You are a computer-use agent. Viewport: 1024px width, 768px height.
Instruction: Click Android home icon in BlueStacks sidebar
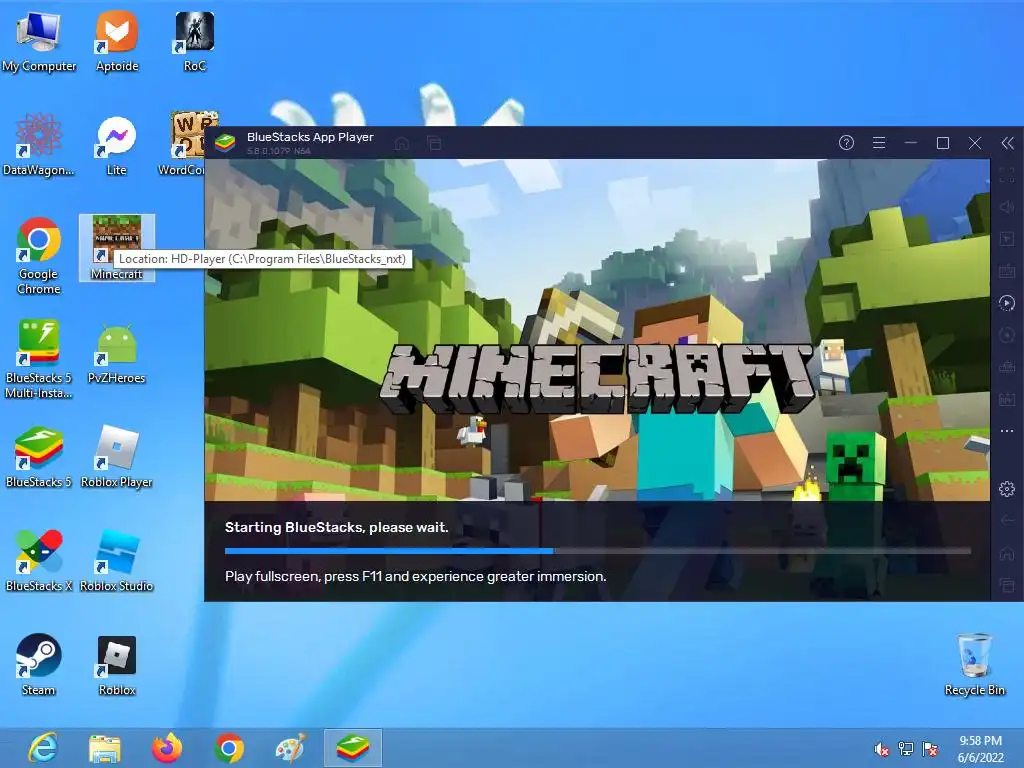point(1006,553)
